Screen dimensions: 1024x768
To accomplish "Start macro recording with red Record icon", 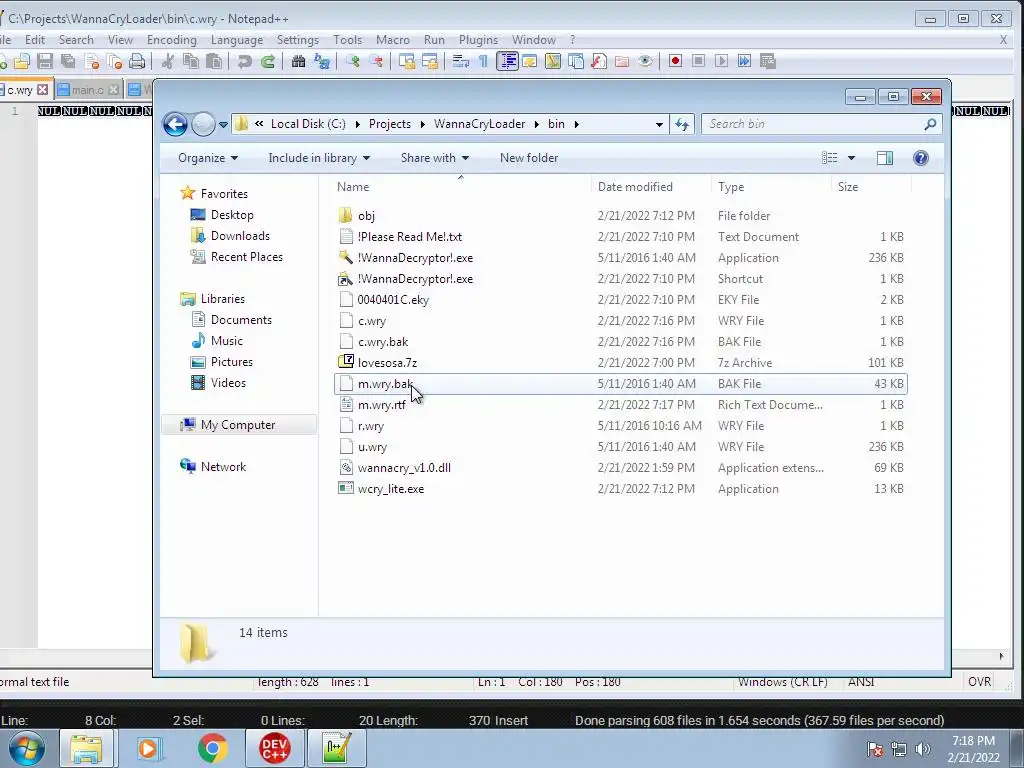I will tap(675, 61).
